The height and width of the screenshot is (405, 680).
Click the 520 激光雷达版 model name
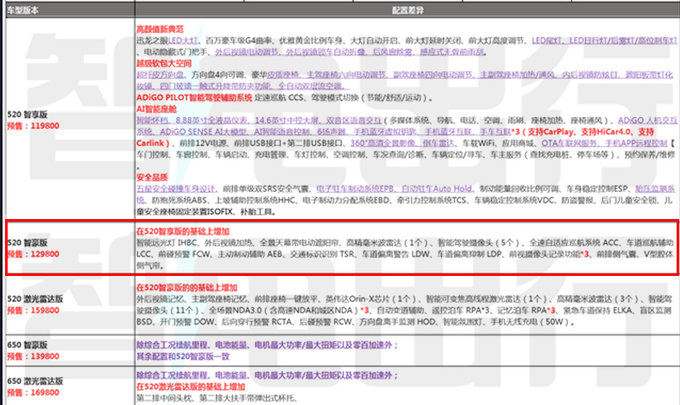[x=35, y=299]
